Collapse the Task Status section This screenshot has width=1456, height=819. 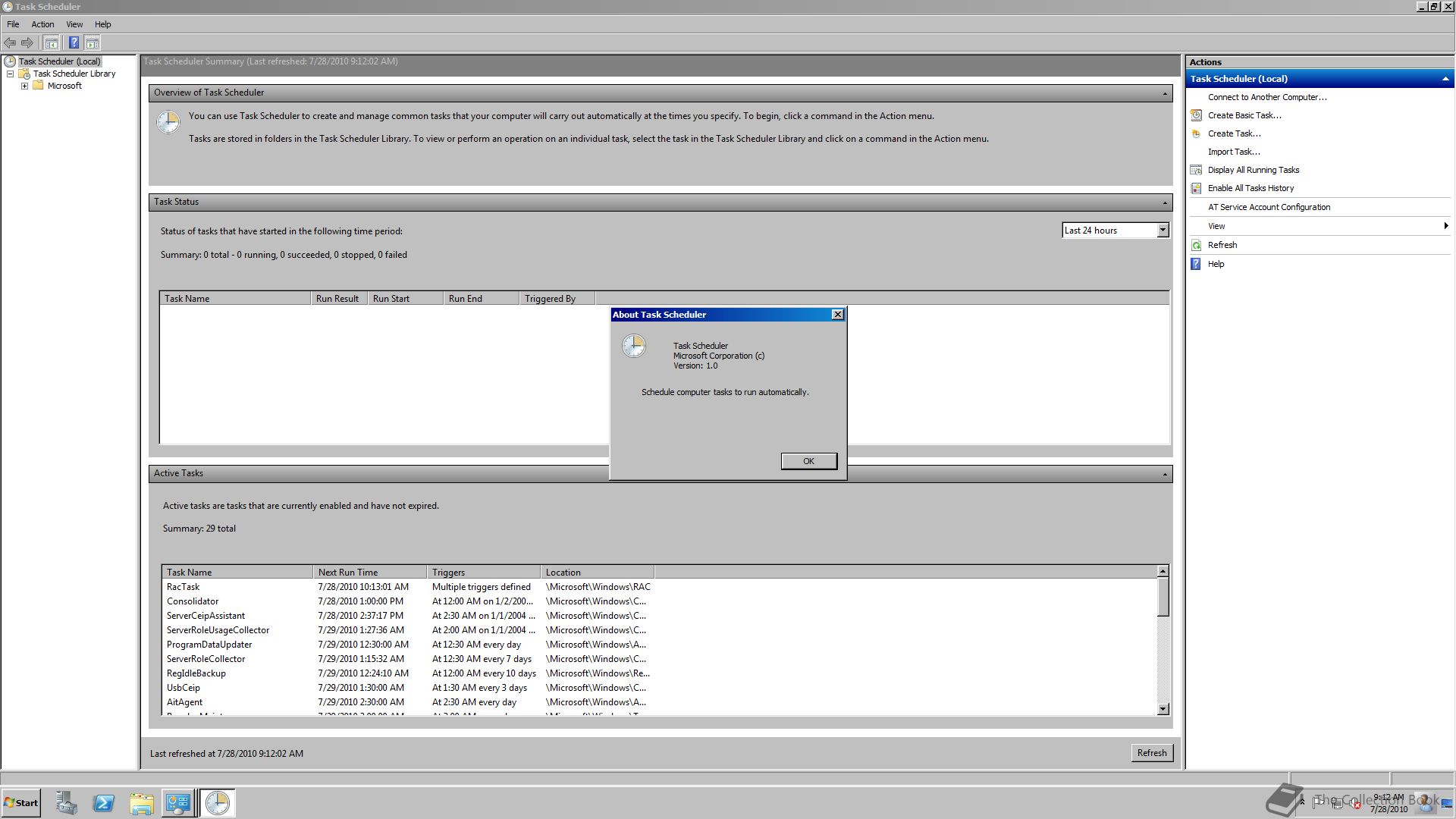pyautogui.click(x=1165, y=202)
